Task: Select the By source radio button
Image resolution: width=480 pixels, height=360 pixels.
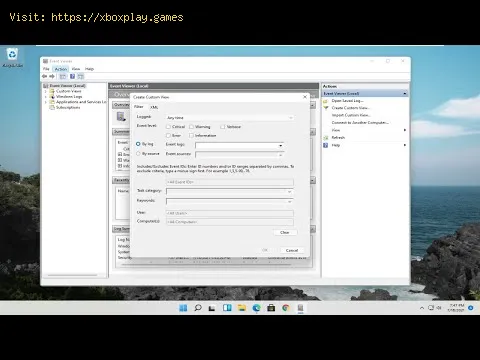Action: point(138,154)
